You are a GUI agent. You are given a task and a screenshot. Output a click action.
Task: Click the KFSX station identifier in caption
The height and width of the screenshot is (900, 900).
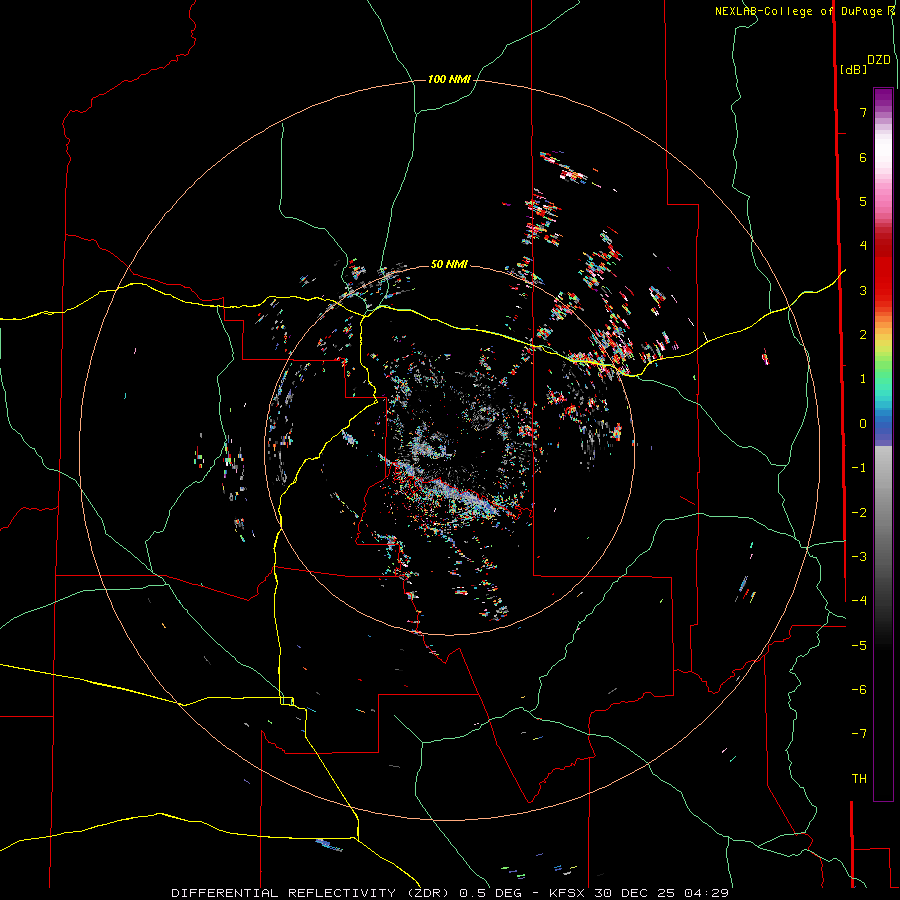568,893
